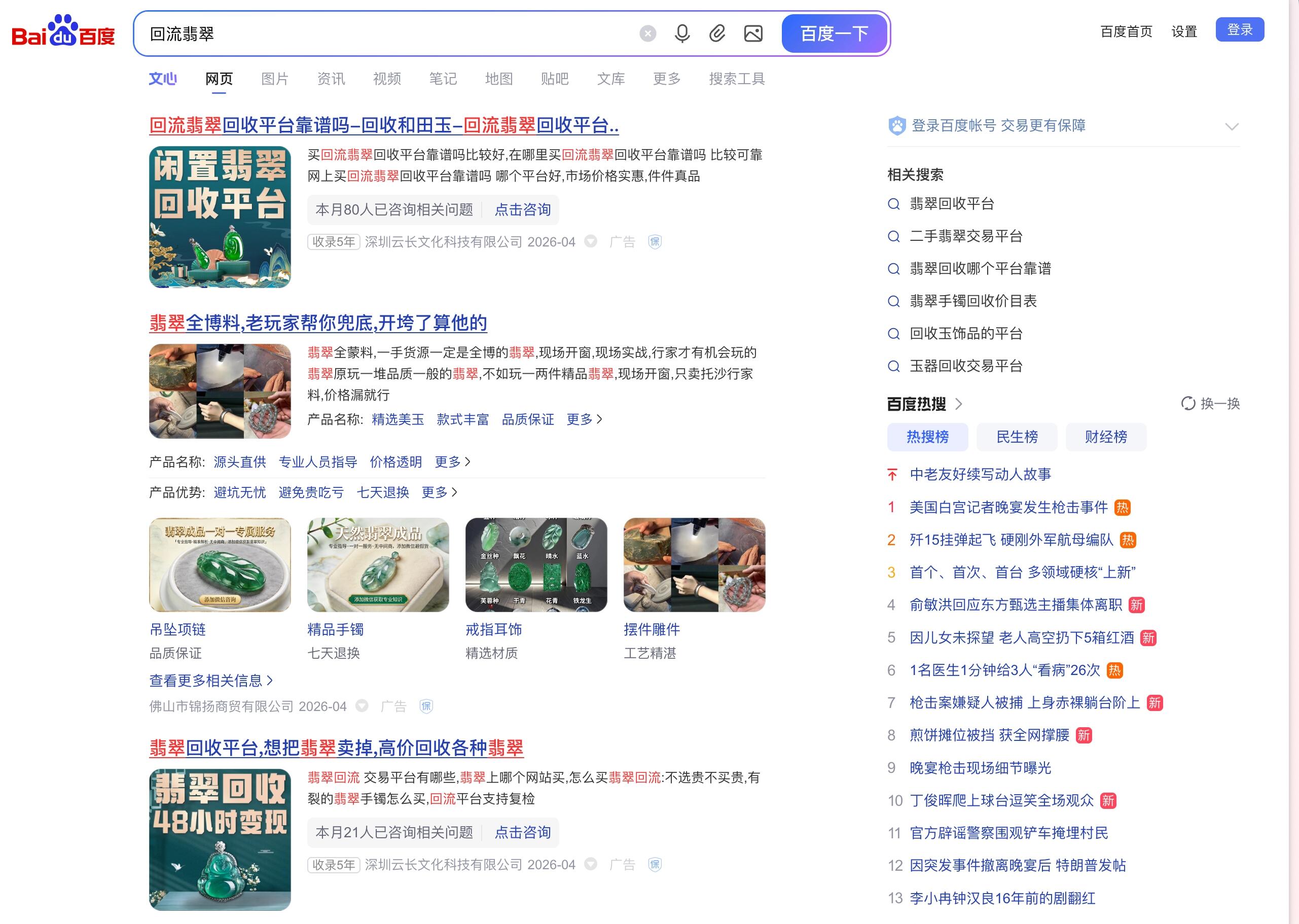Click the Baidu logo
Viewport: 1299px width, 924px height.
(x=63, y=32)
